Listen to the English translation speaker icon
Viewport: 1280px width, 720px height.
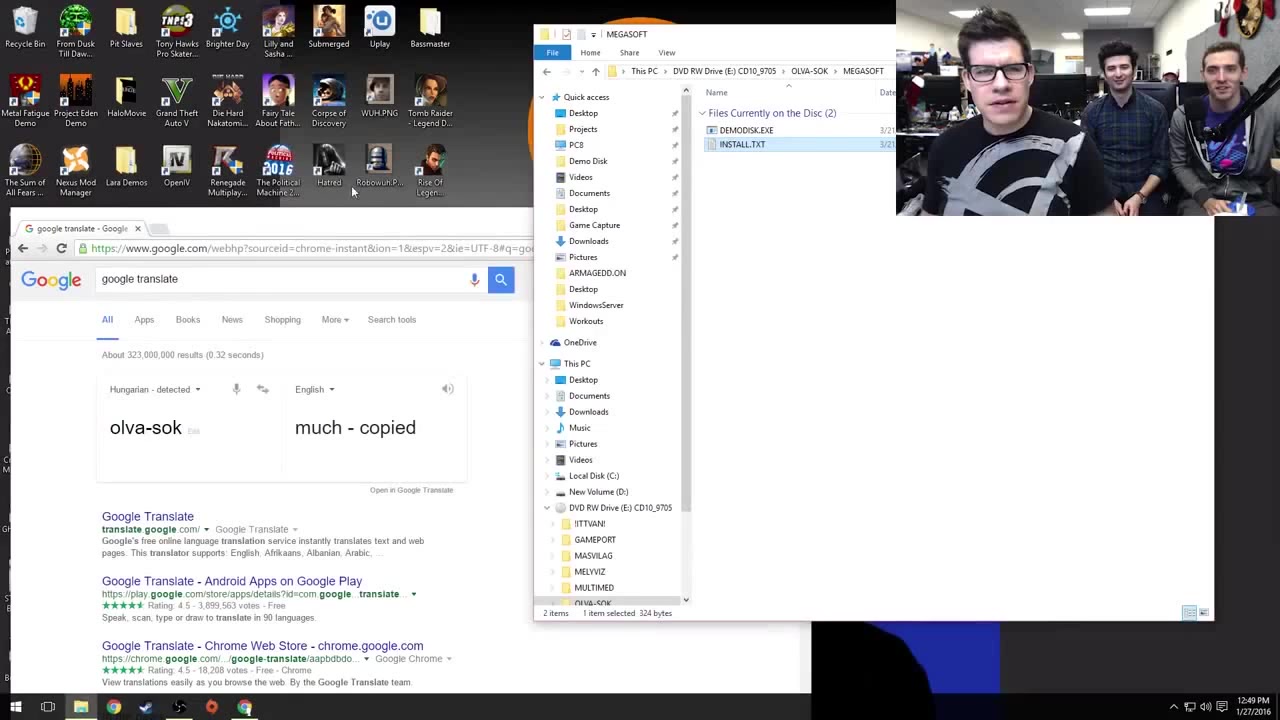coord(448,389)
